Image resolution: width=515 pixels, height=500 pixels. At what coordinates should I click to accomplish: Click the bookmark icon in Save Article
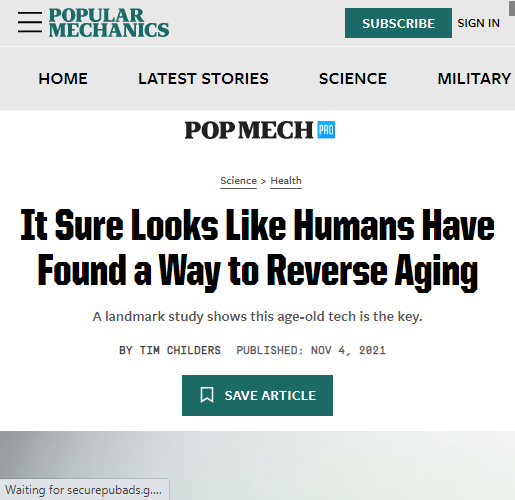tap(207, 395)
